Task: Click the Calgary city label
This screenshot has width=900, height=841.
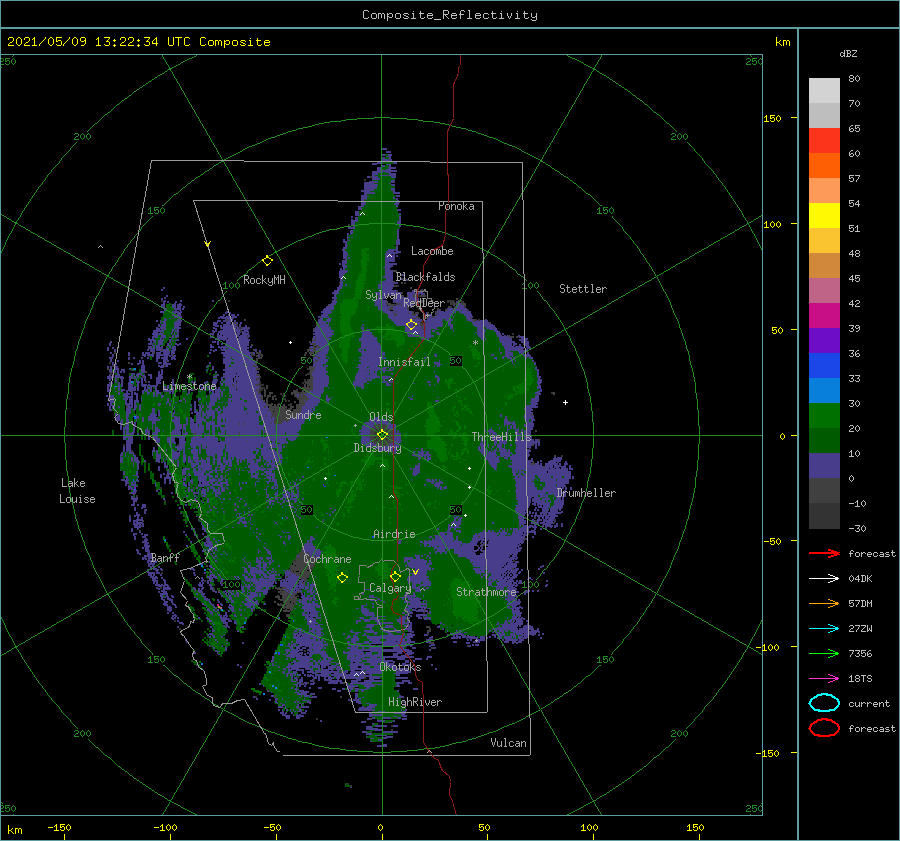Action: pos(390,588)
